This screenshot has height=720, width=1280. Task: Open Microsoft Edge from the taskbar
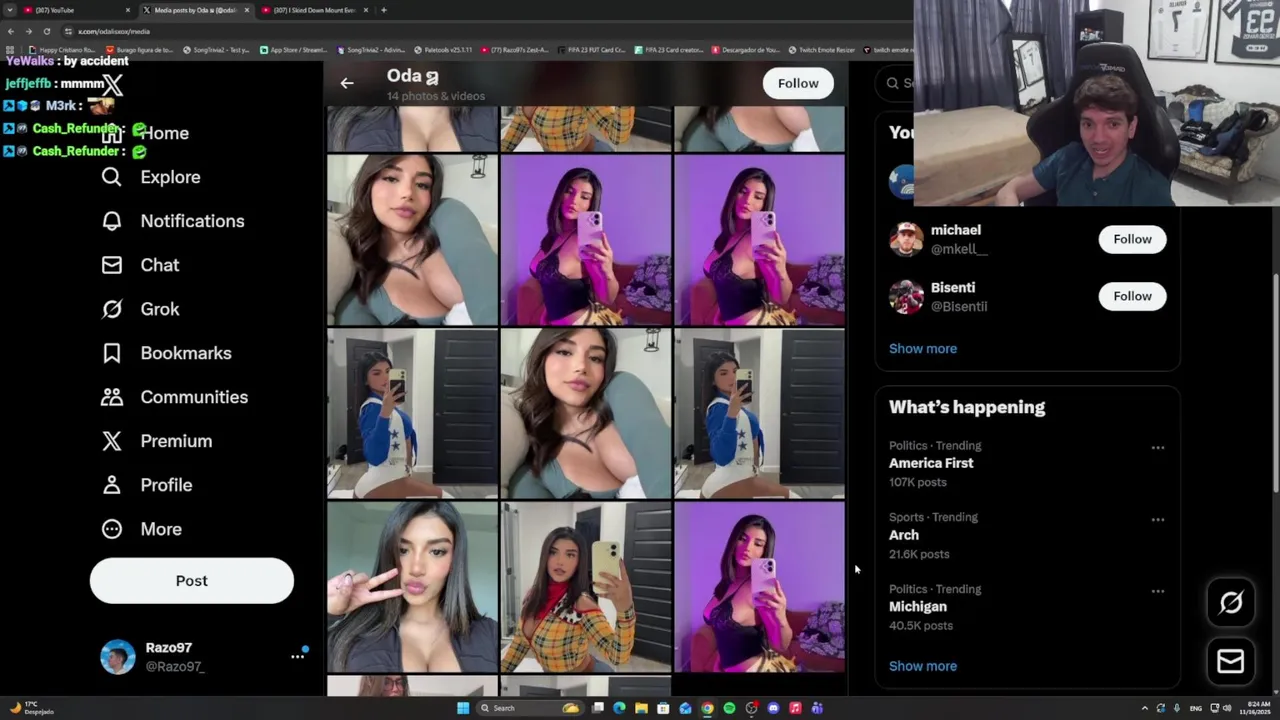[x=619, y=708]
